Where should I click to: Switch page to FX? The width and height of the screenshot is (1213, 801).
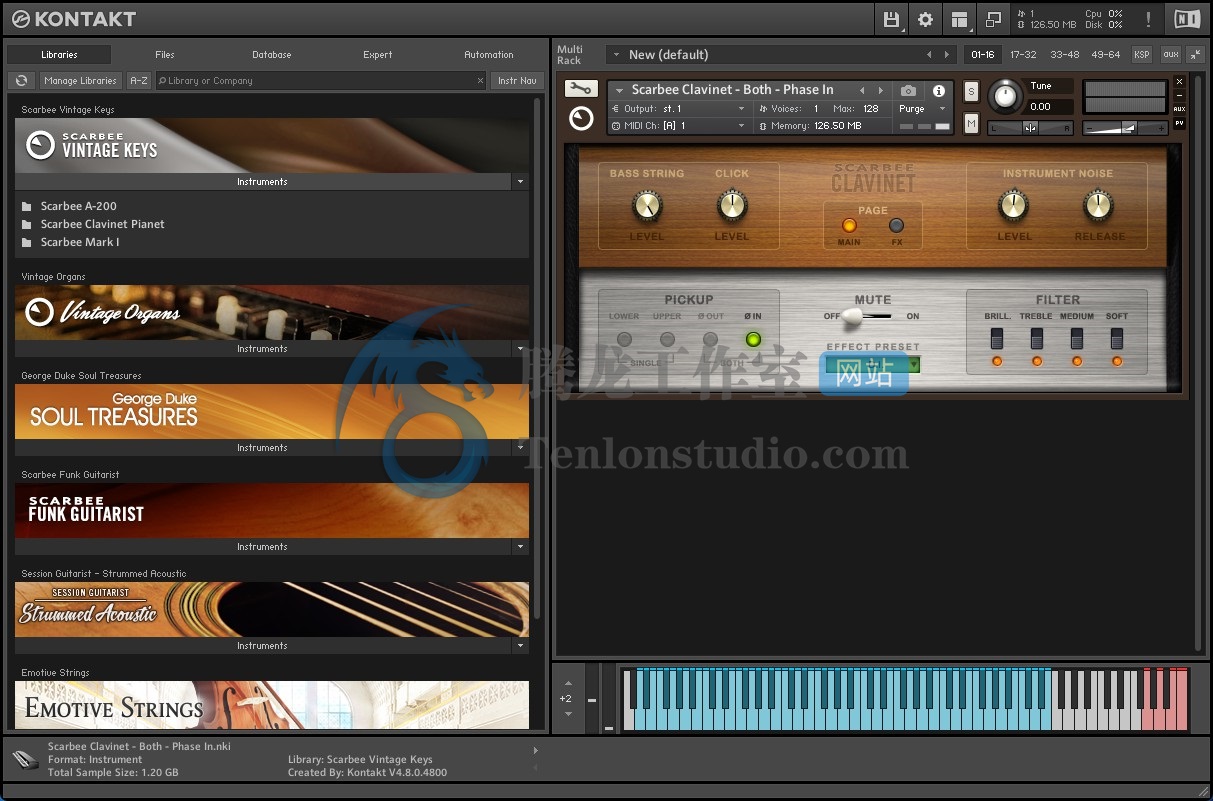[896, 226]
